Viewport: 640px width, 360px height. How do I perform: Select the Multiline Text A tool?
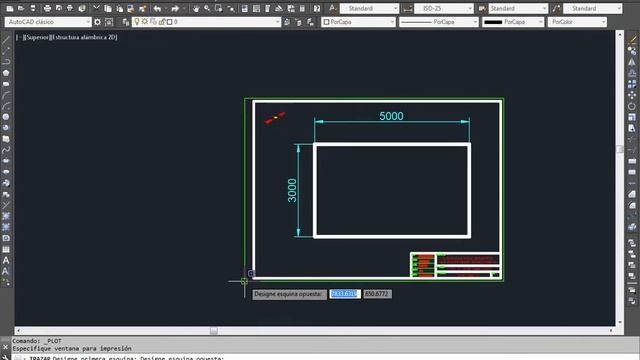(x=6, y=260)
